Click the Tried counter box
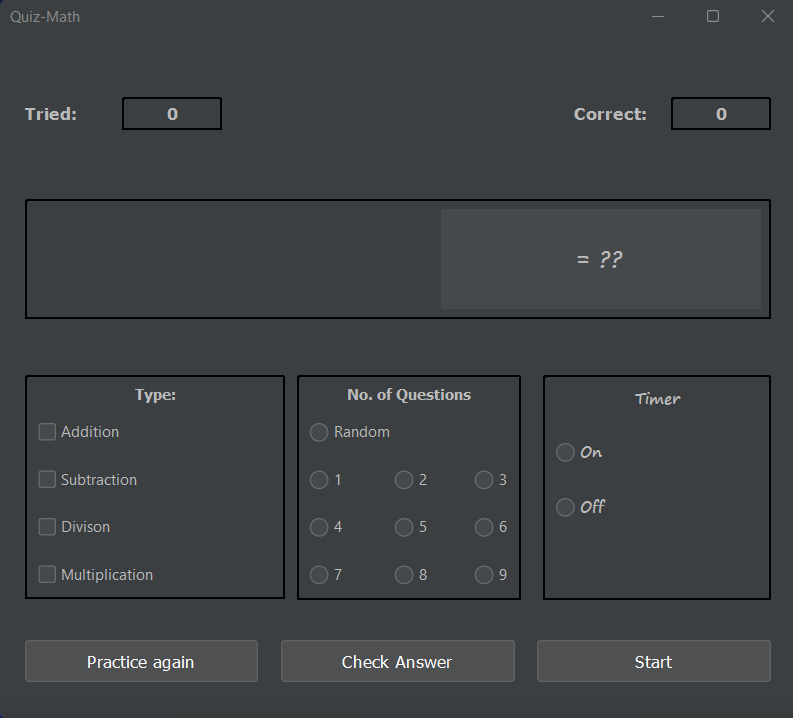The width and height of the screenshot is (793, 718). (172, 114)
